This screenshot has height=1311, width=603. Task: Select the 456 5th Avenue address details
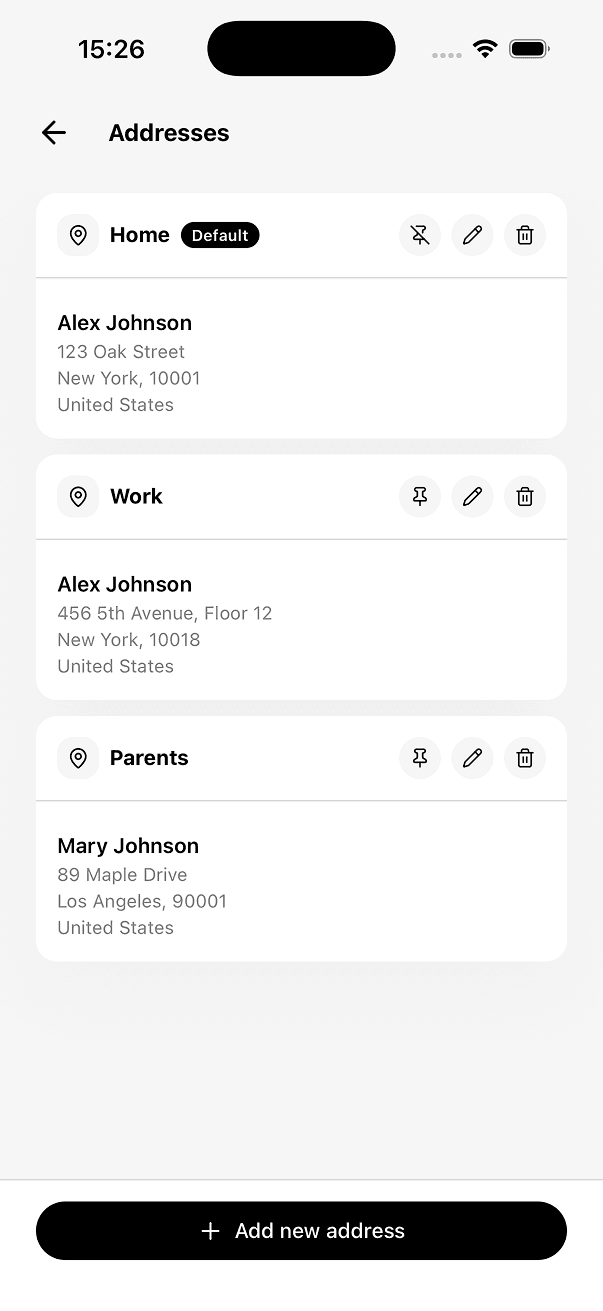(164, 613)
